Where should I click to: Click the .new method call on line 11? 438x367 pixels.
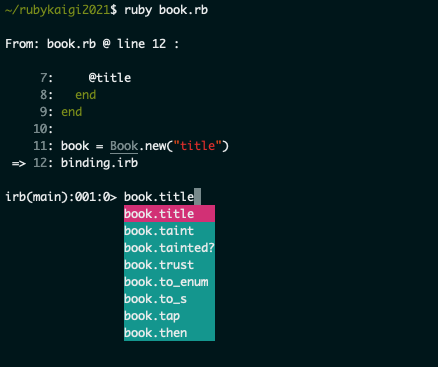tap(152, 146)
